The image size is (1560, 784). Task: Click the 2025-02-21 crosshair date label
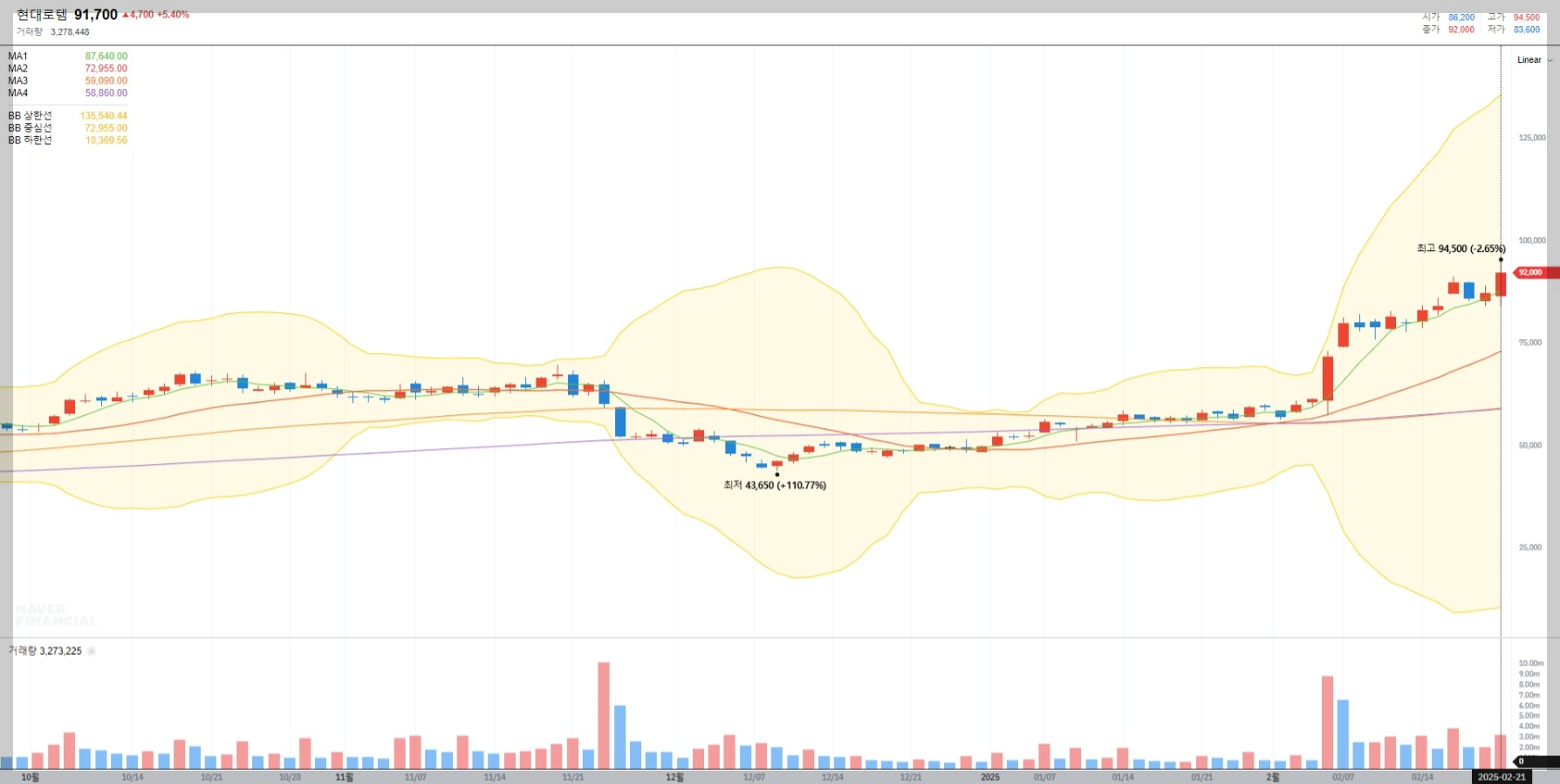point(1502,777)
